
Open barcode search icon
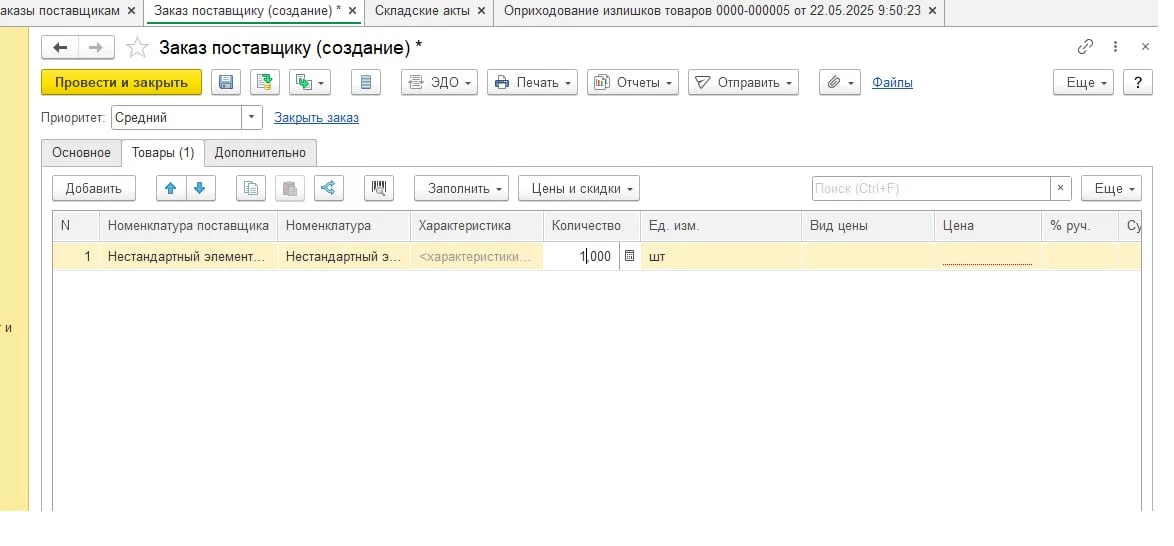[x=379, y=189]
